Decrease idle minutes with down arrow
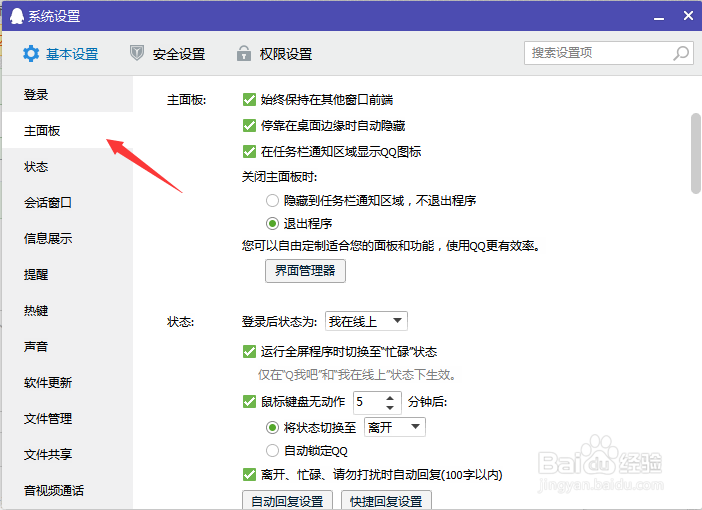The height and width of the screenshot is (510, 702). click(390, 407)
